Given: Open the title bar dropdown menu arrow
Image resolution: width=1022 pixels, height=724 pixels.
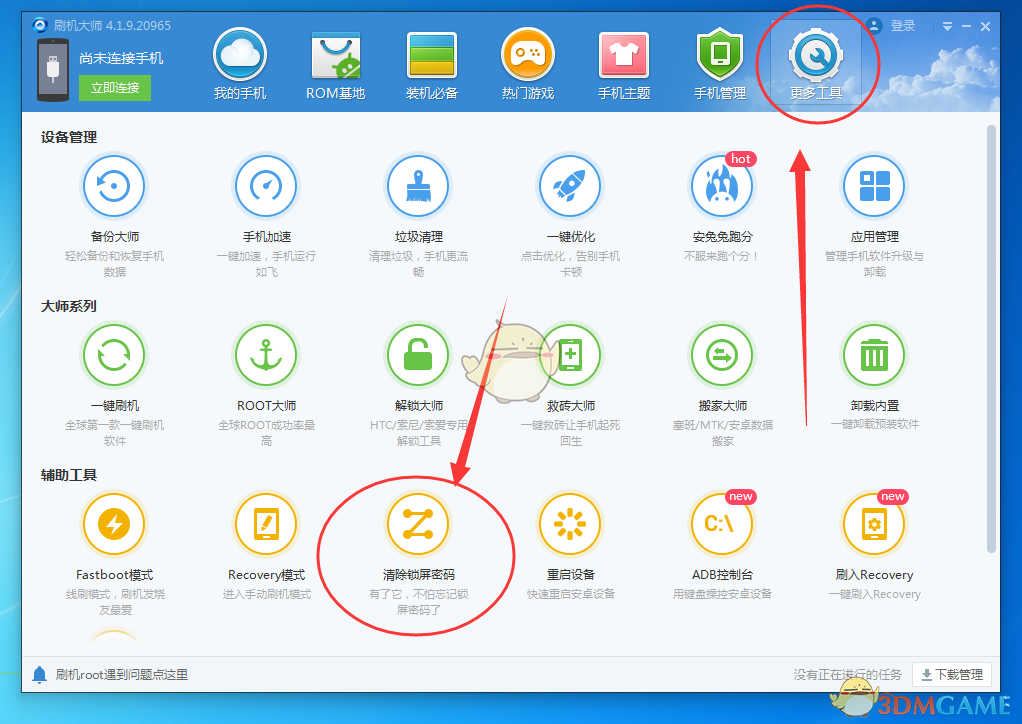Looking at the screenshot, I should (947, 27).
